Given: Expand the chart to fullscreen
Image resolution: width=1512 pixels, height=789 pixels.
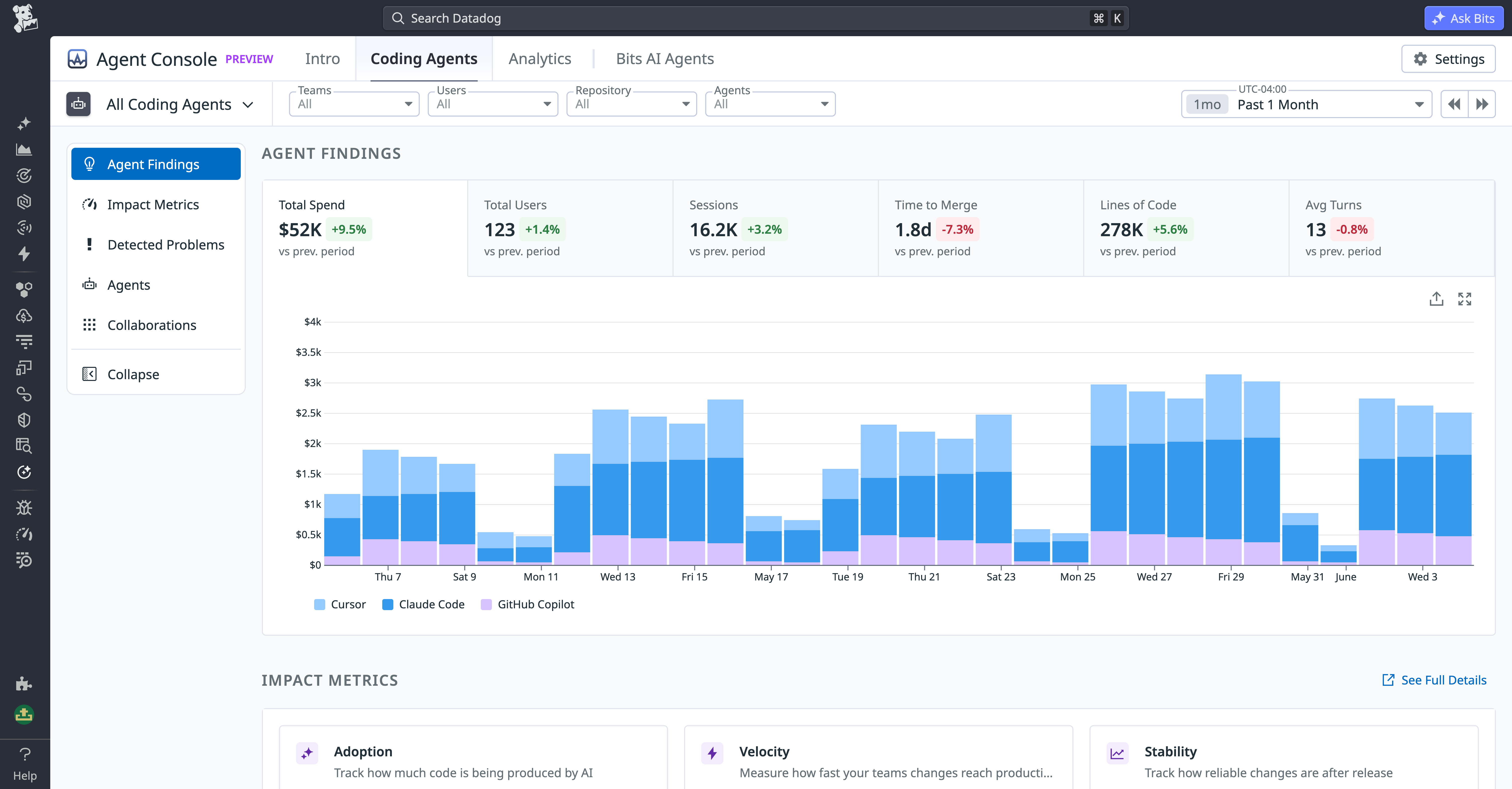Looking at the screenshot, I should [x=1464, y=299].
